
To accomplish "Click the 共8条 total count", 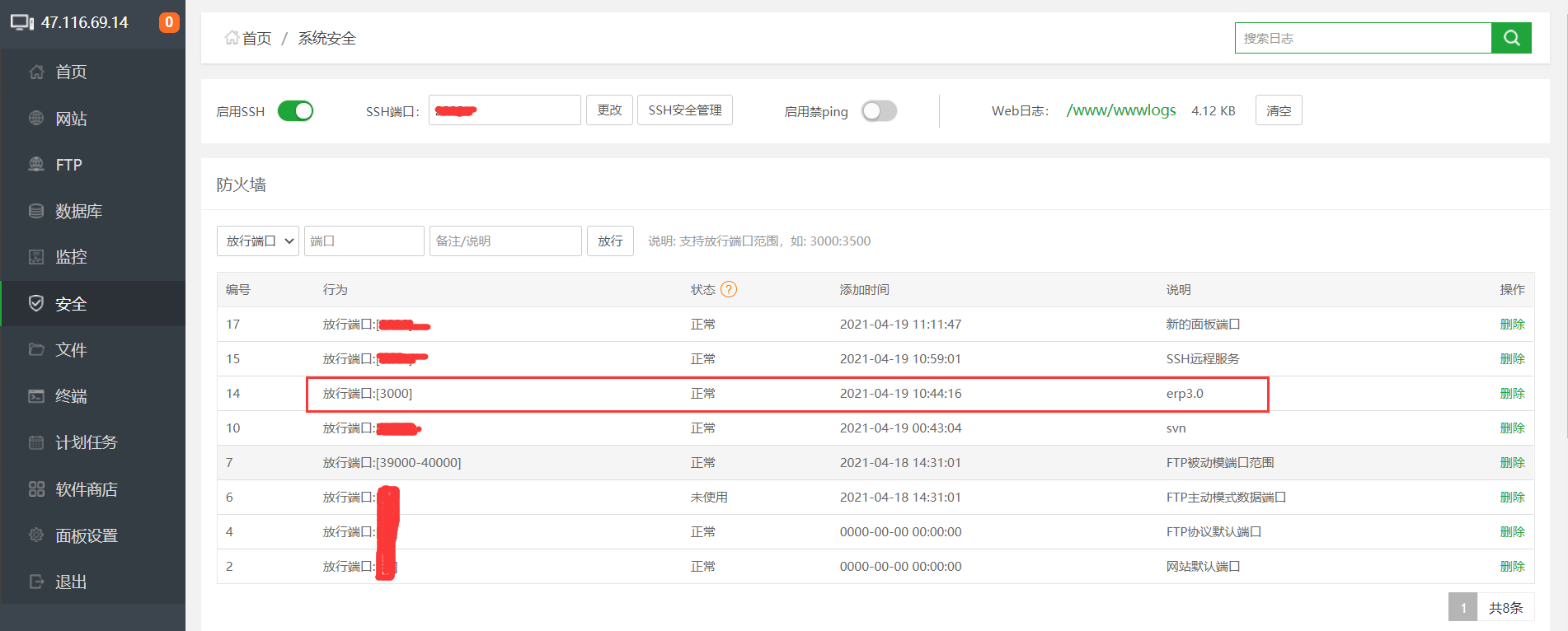I will pyautogui.click(x=1505, y=607).
